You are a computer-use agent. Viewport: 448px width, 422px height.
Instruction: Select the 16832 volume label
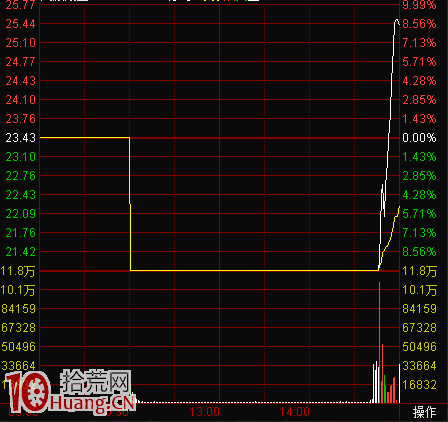pos(419,385)
